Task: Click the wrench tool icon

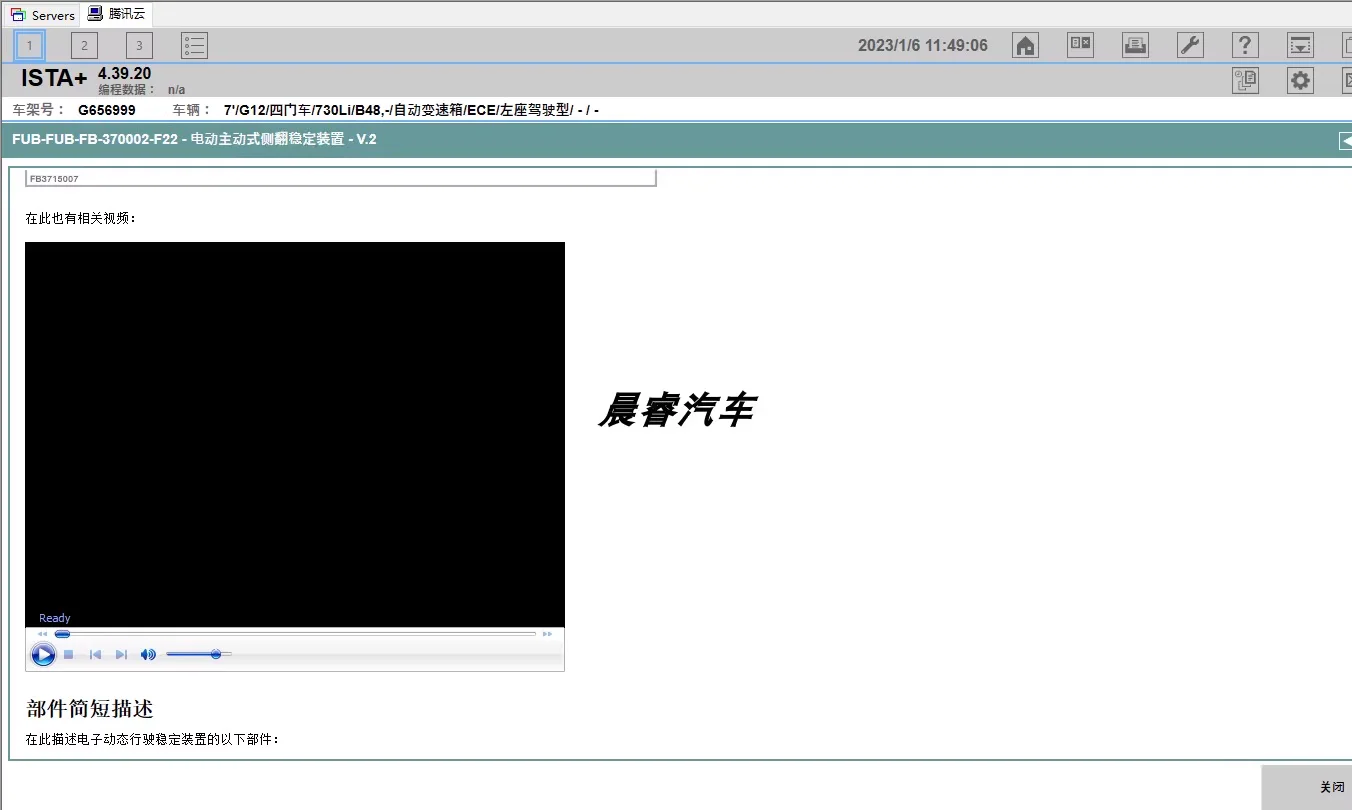Action: coord(1190,45)
